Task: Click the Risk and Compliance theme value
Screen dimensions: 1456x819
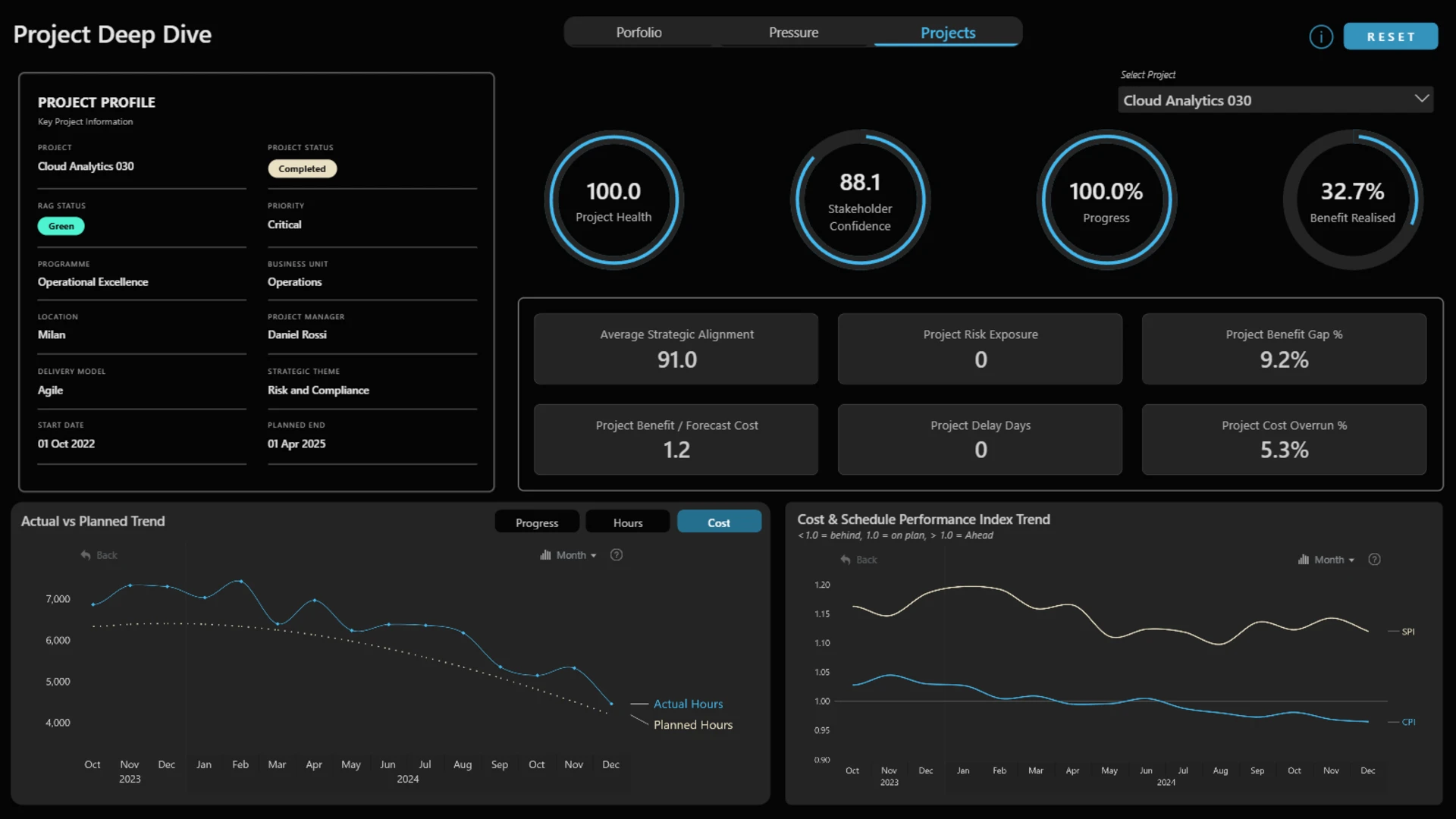Action: tap(318, 390)
